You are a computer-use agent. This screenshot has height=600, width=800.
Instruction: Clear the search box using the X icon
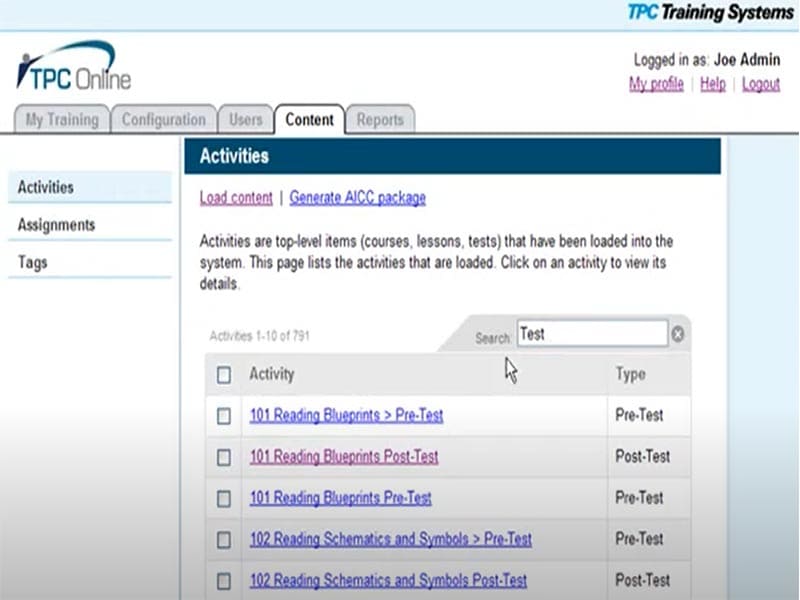pos(679,333)
